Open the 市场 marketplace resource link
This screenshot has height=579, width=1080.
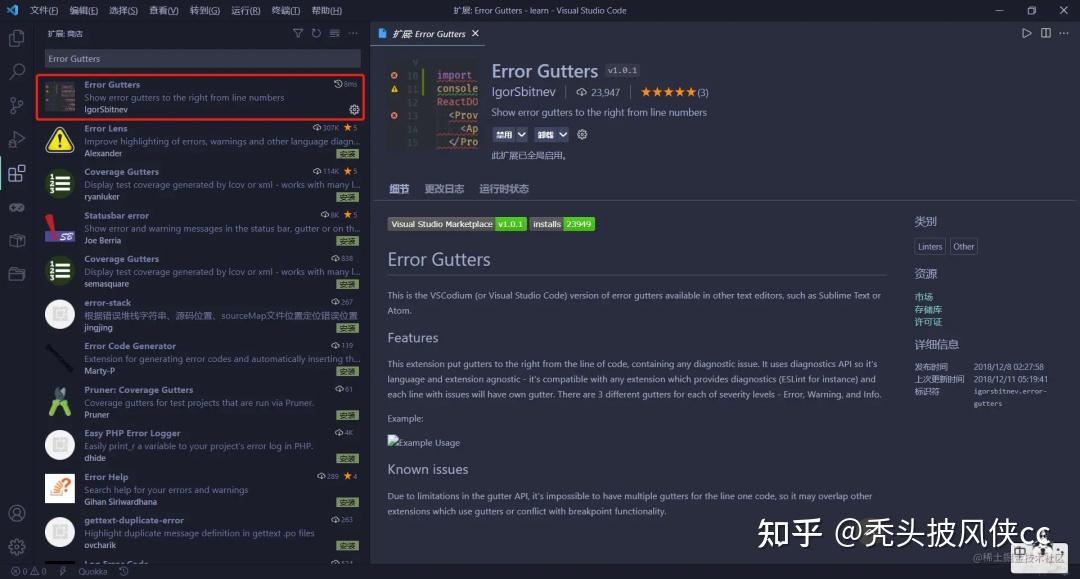(924, 297)
